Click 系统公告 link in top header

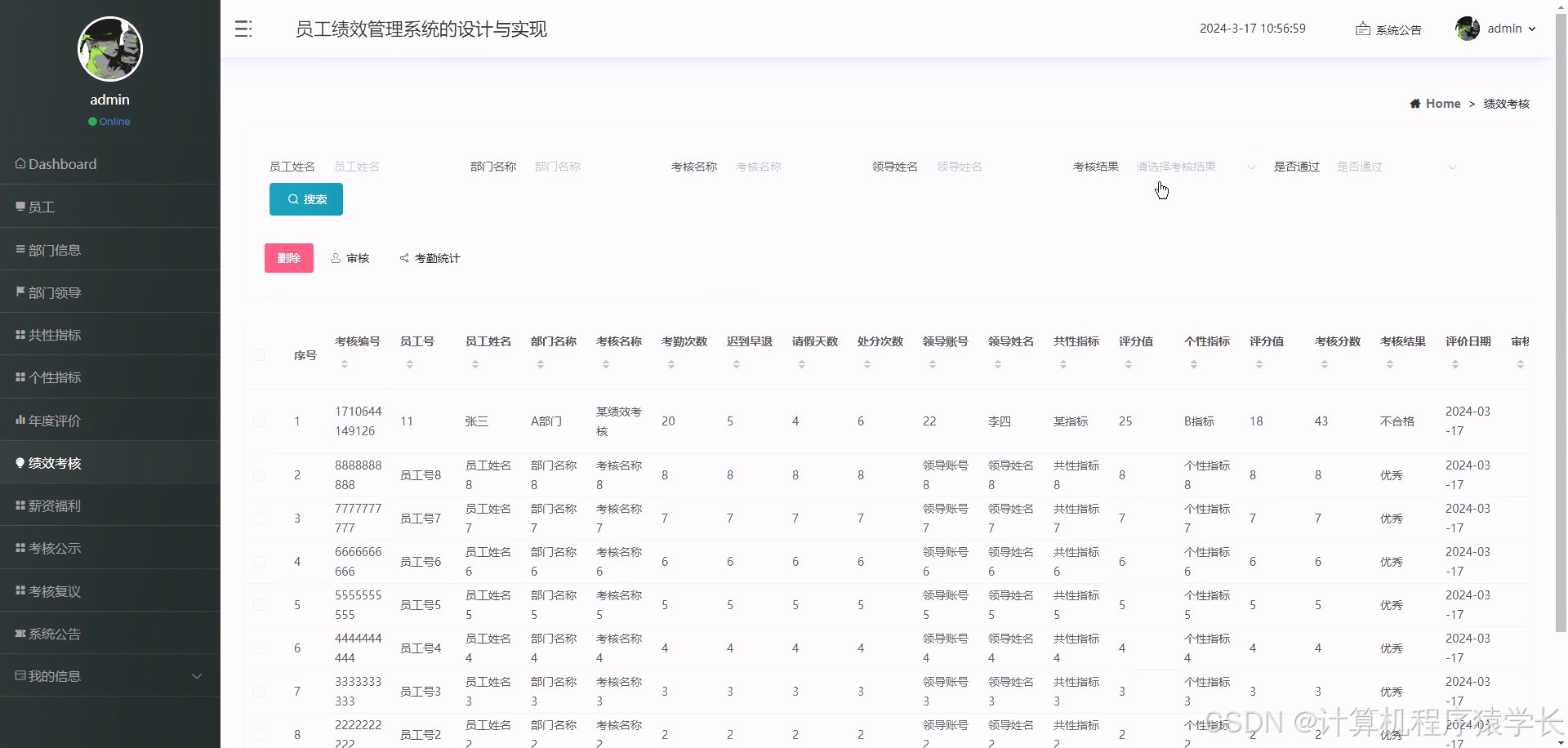tap(1389, 29)
